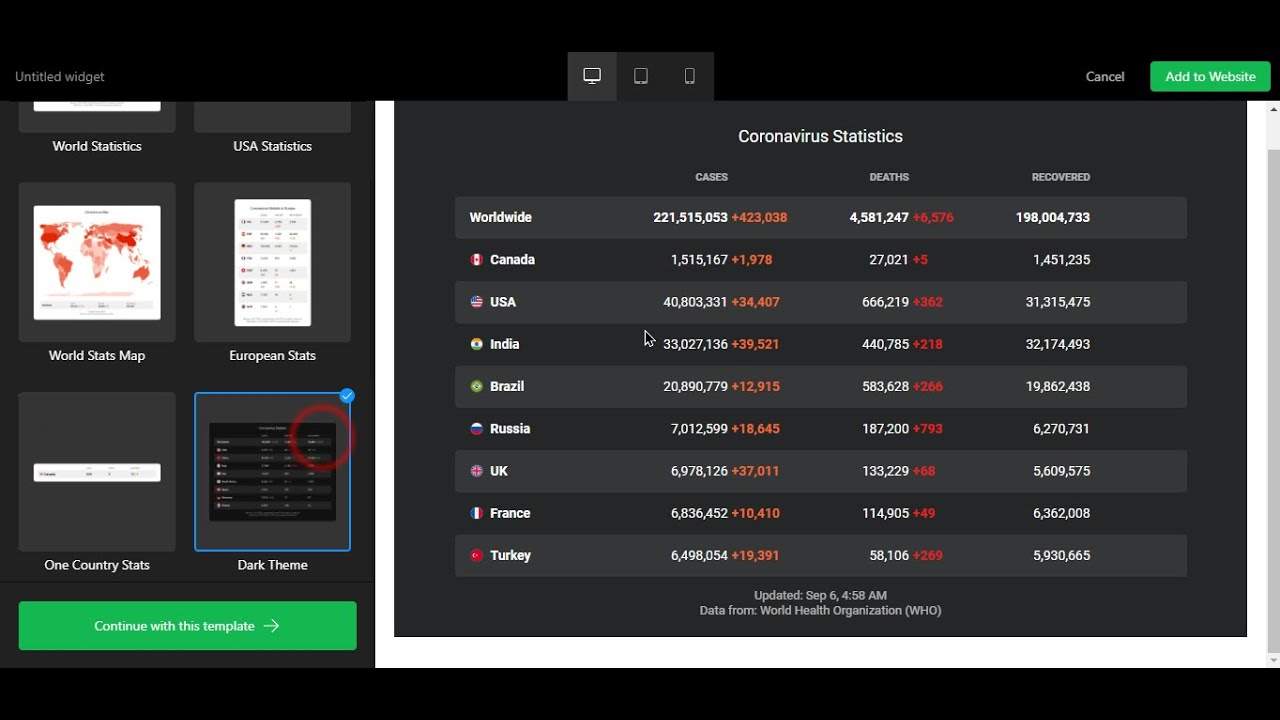Select the One Country Stats template
1280x720 pixels.
(97, 472)
